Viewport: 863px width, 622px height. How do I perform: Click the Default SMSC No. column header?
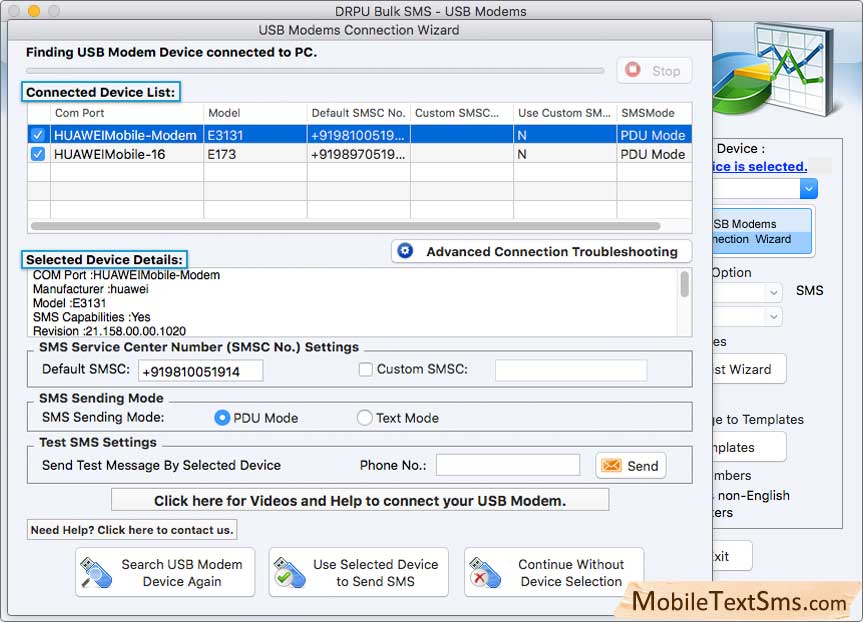358,113
